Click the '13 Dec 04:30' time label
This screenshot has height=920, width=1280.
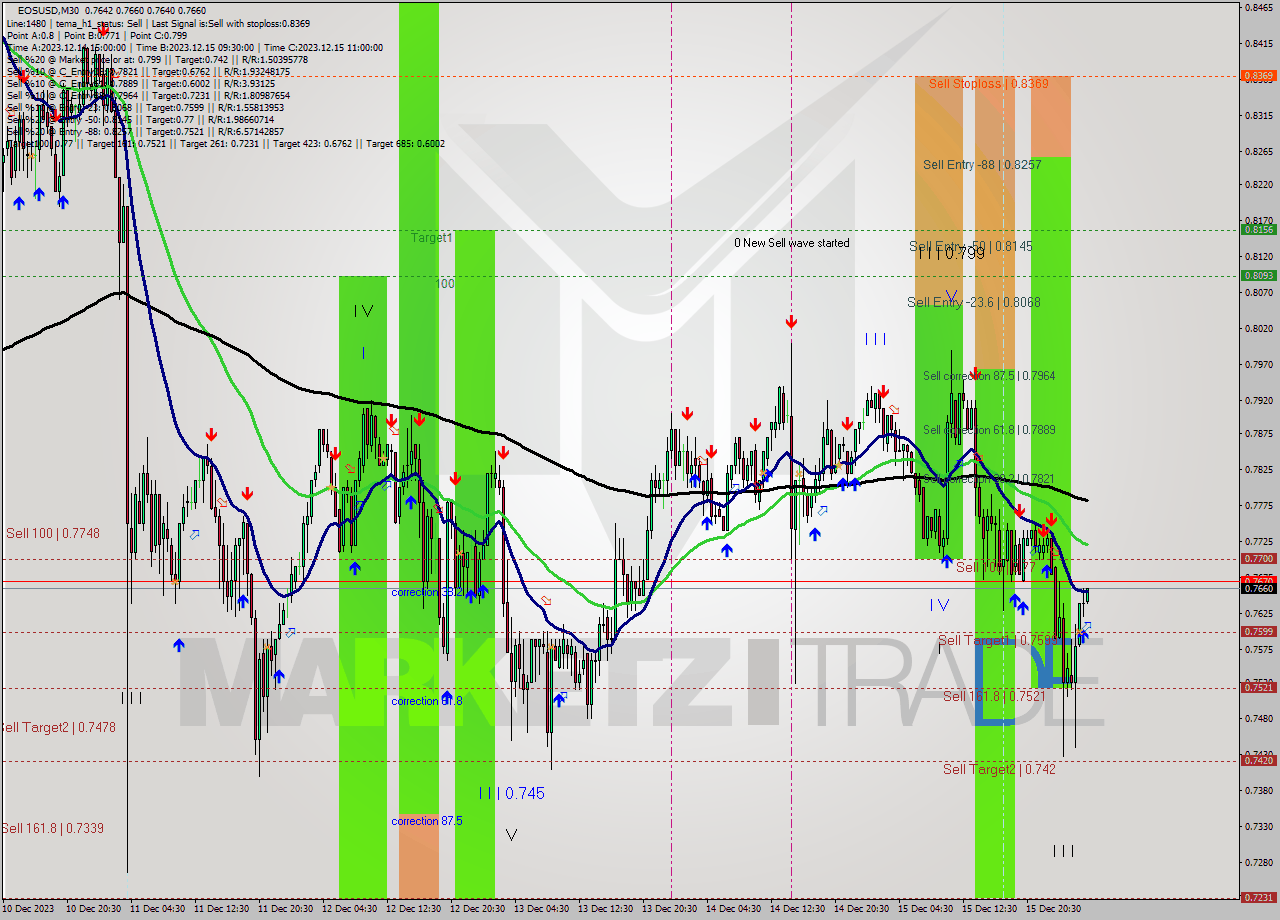click(541, 909)
